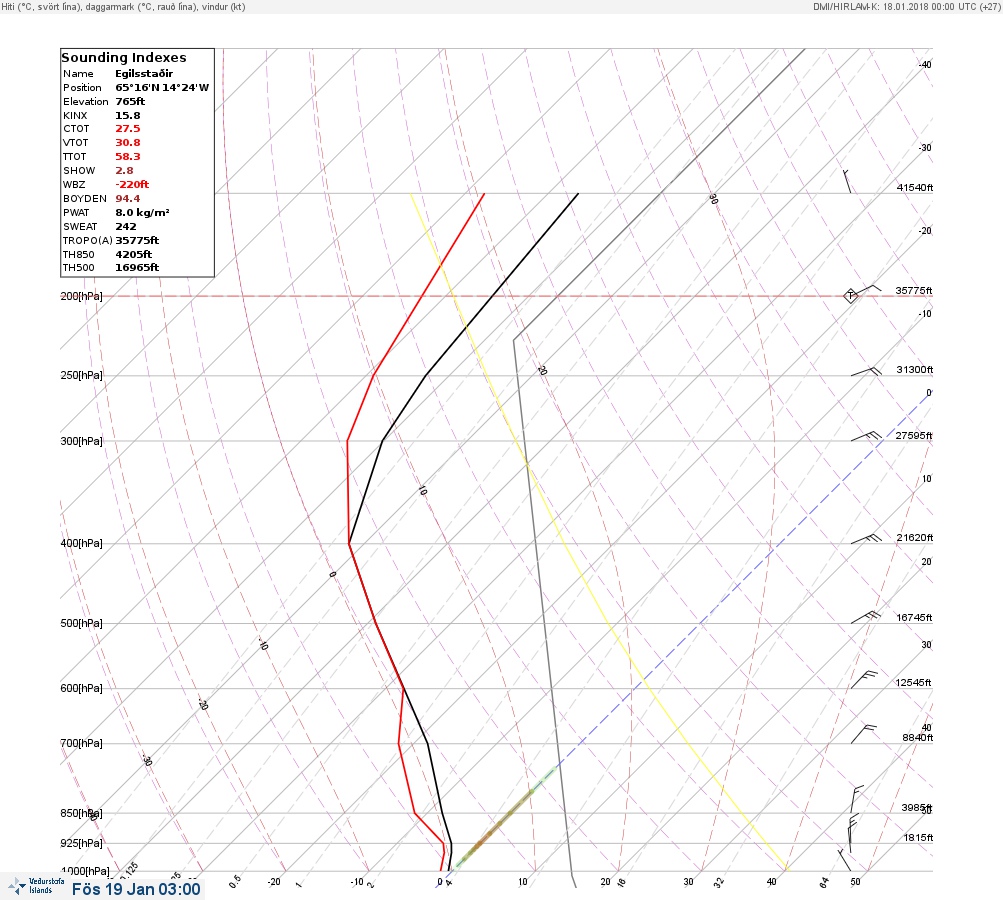Select the wind barb beside 31300ft
Screen dimensions: 1003x900
tap(866, 372)
